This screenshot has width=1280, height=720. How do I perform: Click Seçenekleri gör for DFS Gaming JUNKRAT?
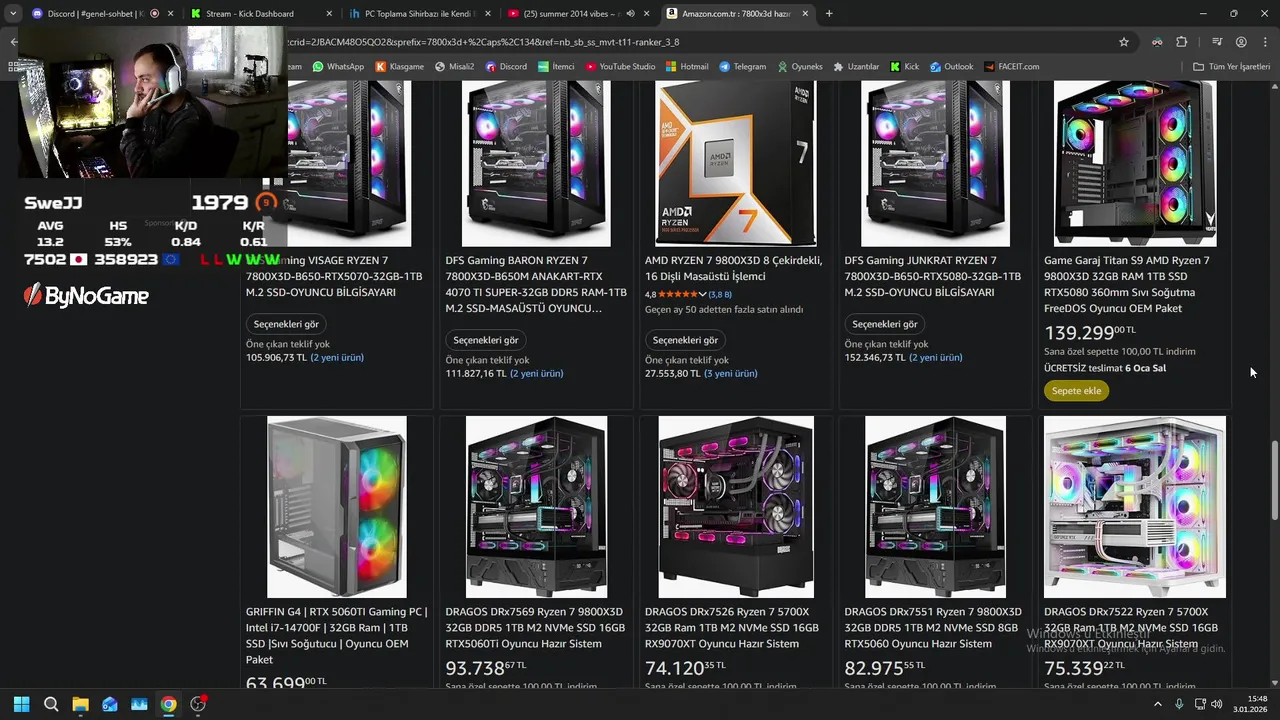[885, 324]
